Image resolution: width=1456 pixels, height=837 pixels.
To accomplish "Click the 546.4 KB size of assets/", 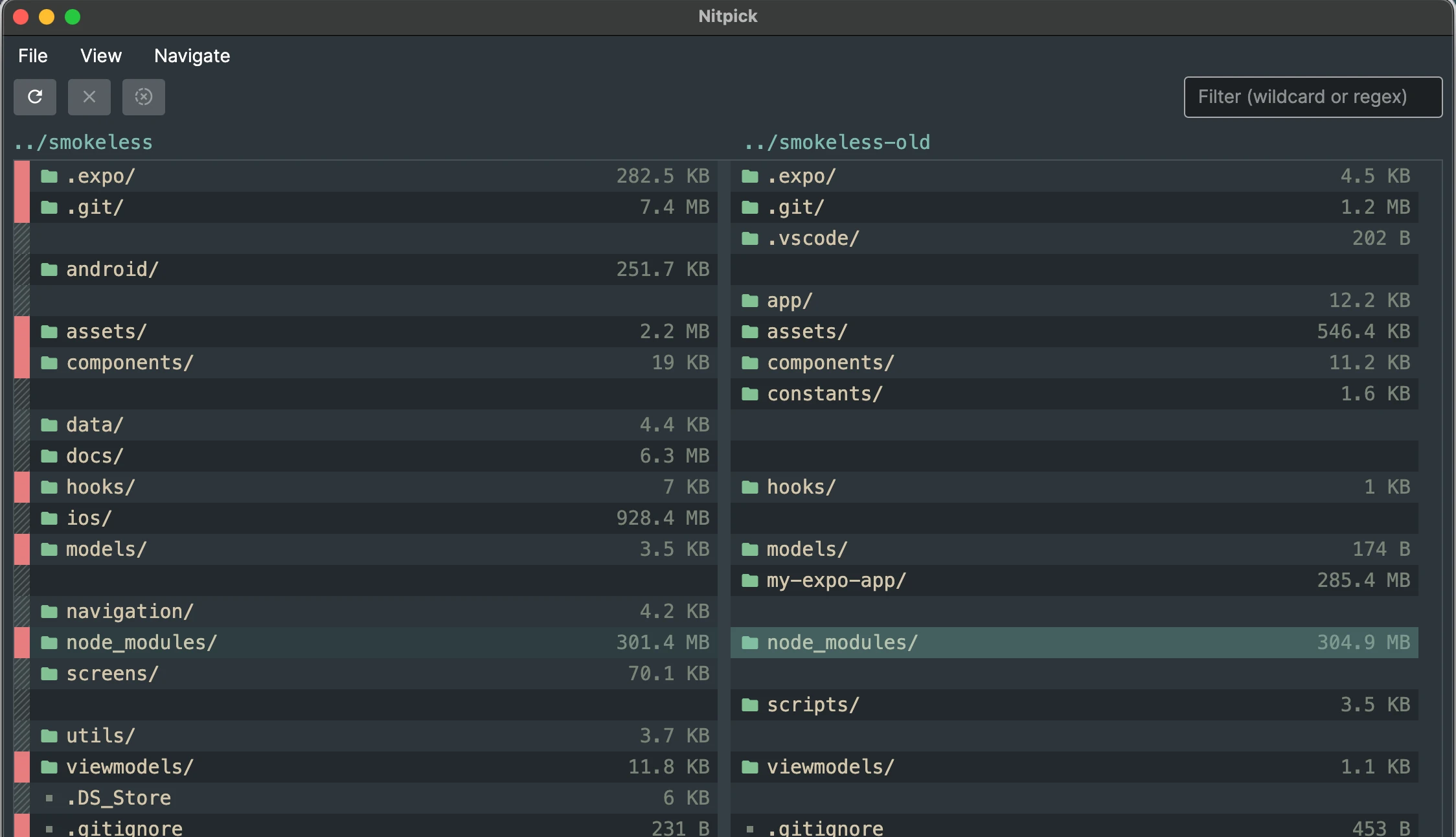I will [x=1363, y=332].
